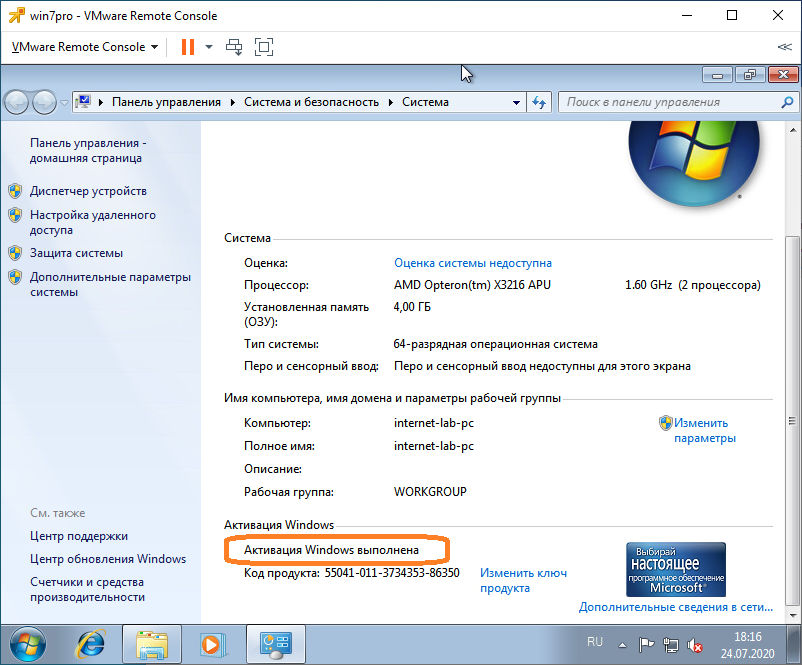Open Диспетчер устройств
Screen dimensions: 802x665
[88, 191]
